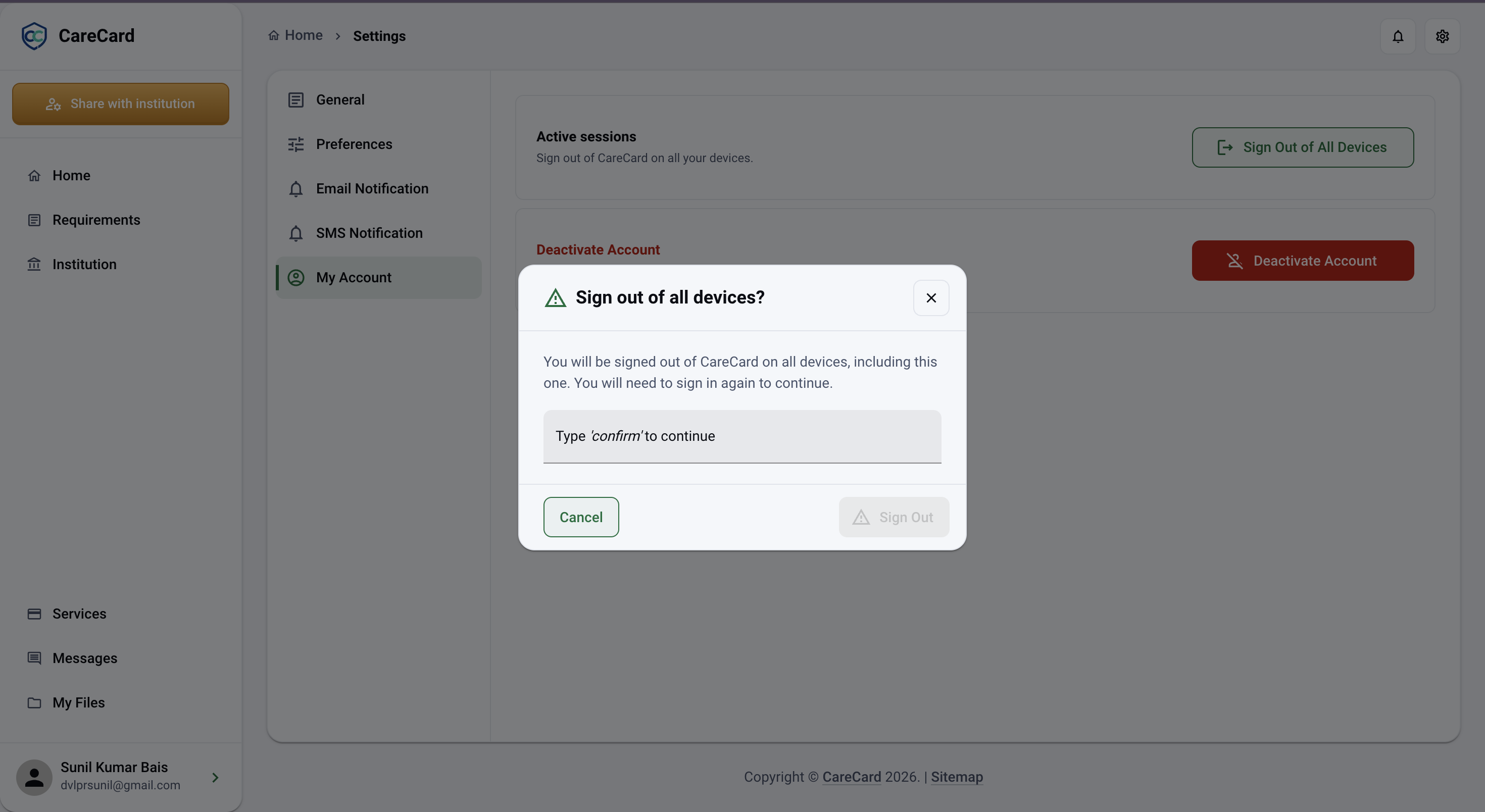Select the My Account tab

[x=379, y=277]
